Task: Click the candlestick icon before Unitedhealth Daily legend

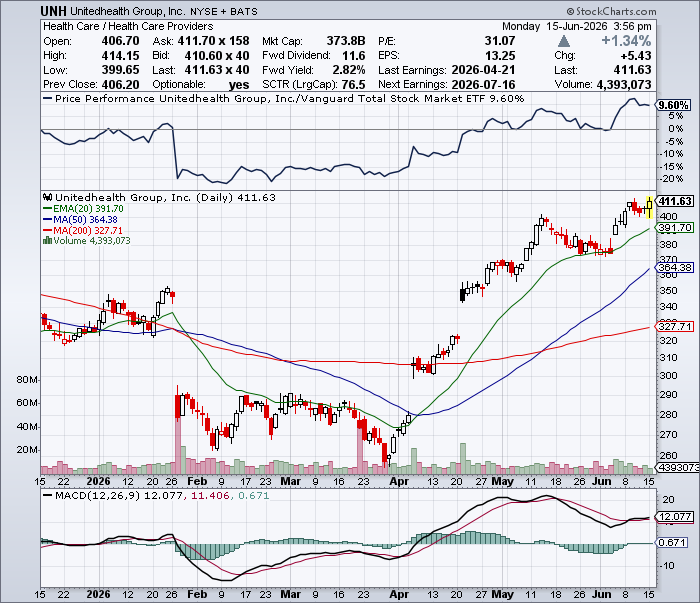Action: 47,197
